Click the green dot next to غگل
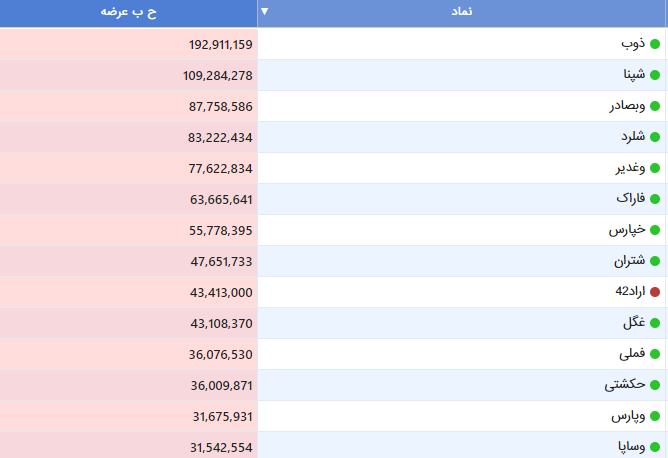Viewport: 668px width, 458px height. click(655, 323)
